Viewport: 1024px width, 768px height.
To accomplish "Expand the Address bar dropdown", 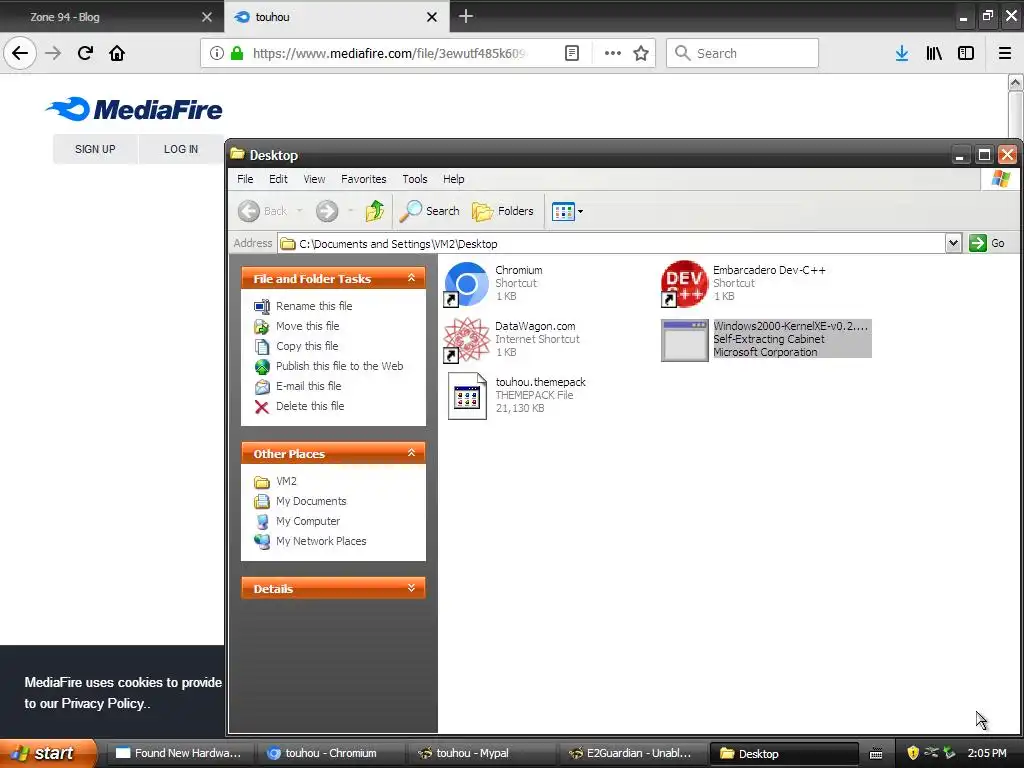I will coord(953,243).
